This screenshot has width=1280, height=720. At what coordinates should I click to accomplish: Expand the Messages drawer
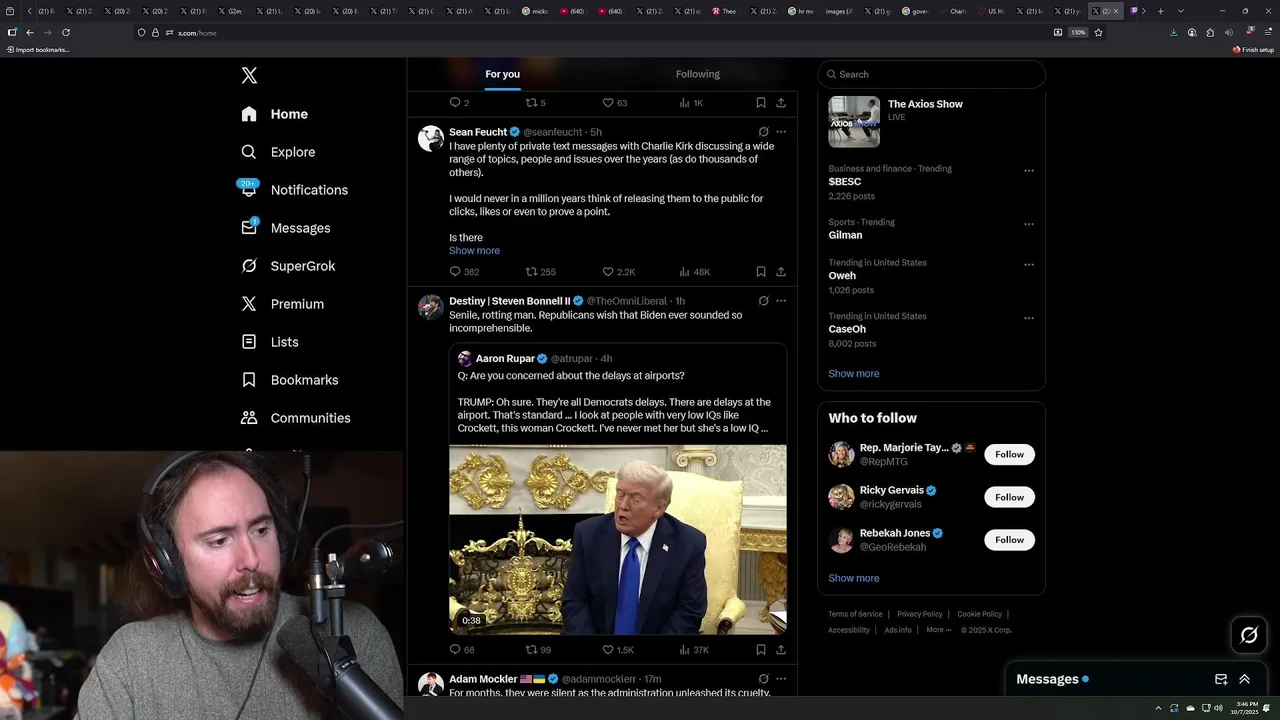tap(1245, 679)
